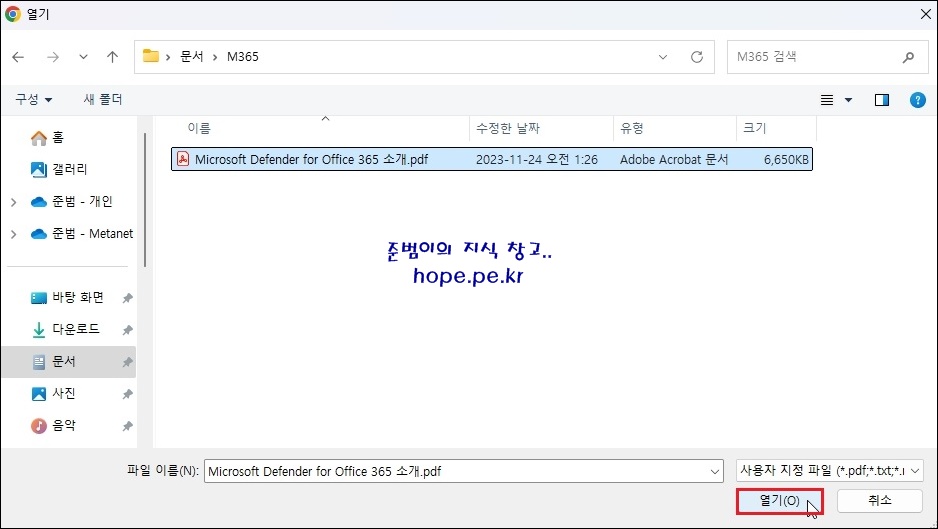Go forward with the right arrow
This screenshot has height=529, width=938.
tap(53, 57)
